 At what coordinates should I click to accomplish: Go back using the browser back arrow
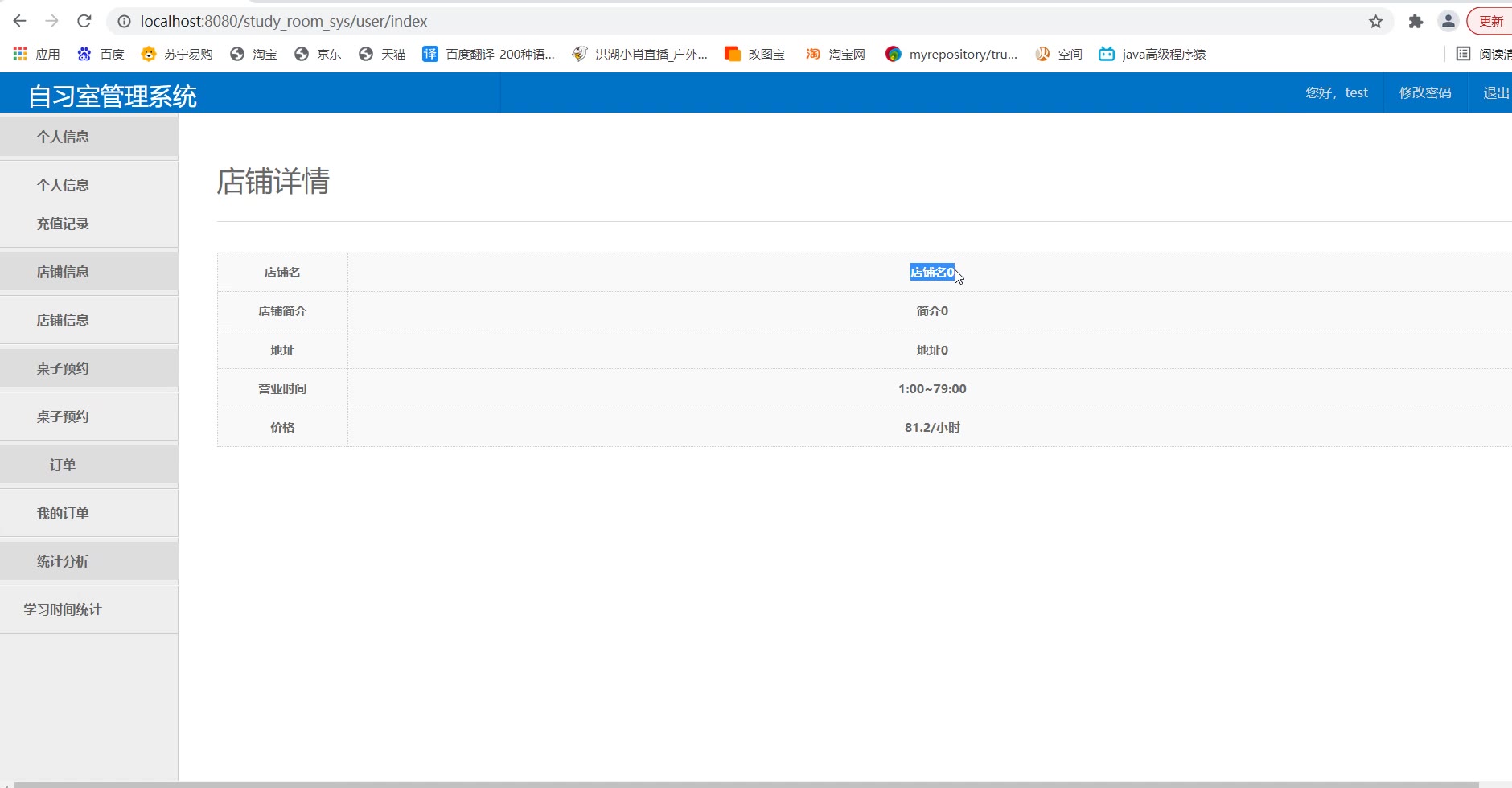[x=20, y=21]
